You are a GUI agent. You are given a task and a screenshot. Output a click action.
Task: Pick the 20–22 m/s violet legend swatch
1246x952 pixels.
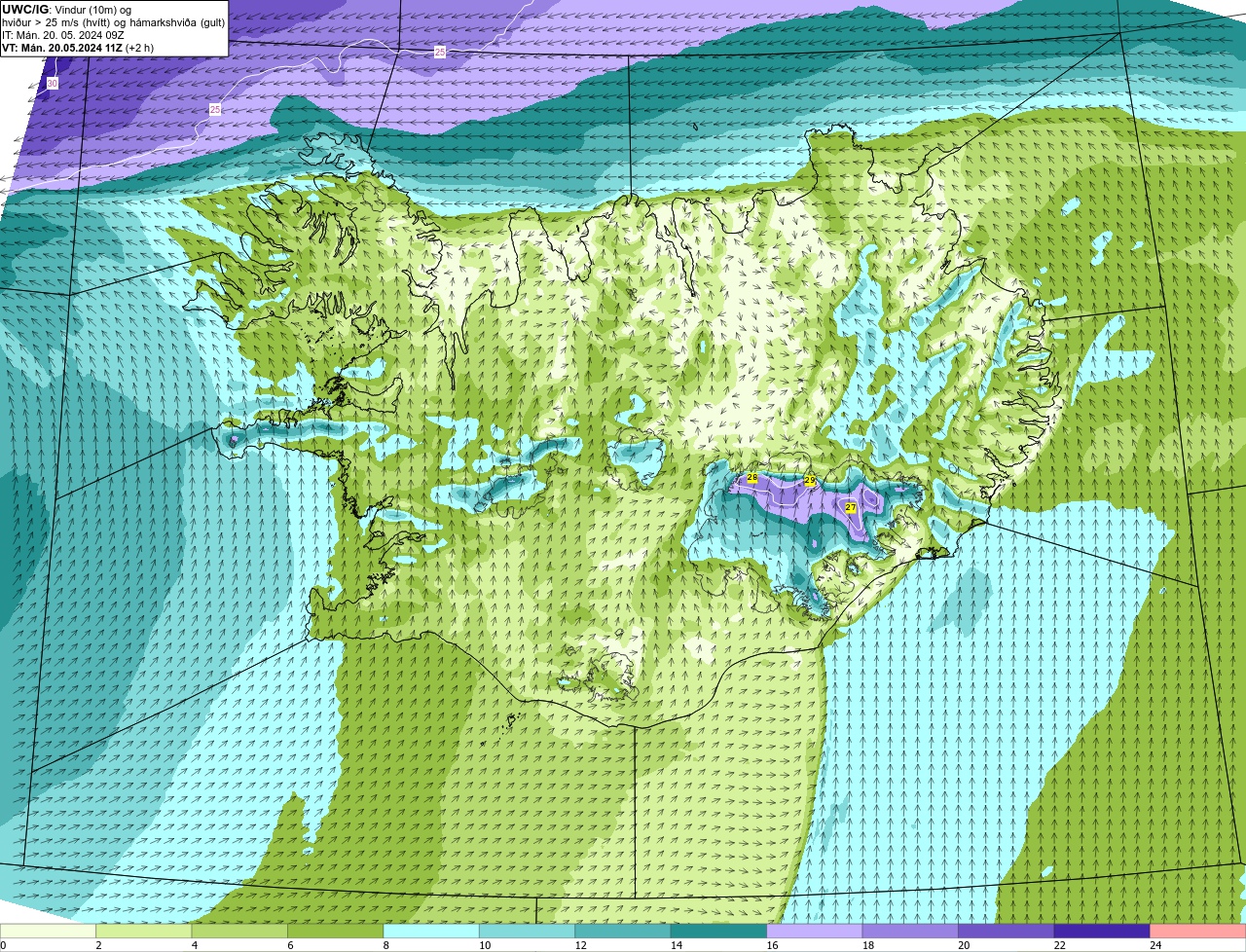tap(1007, 931)
